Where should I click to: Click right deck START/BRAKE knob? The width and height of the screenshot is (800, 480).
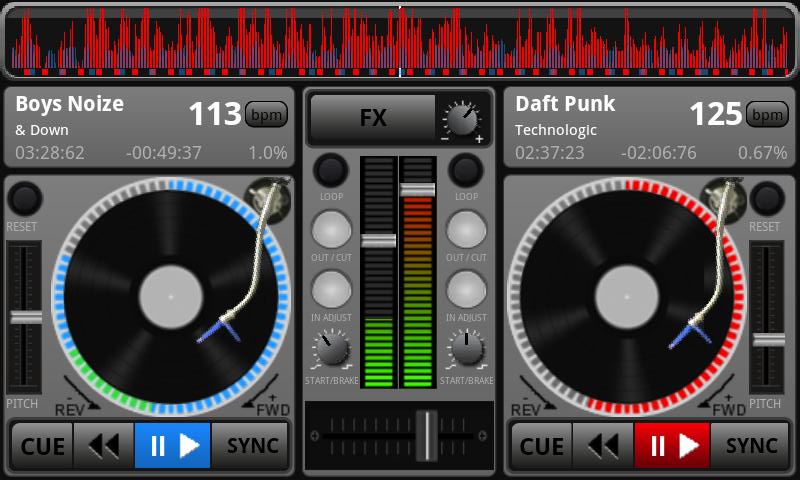click(x=466, y=349)
